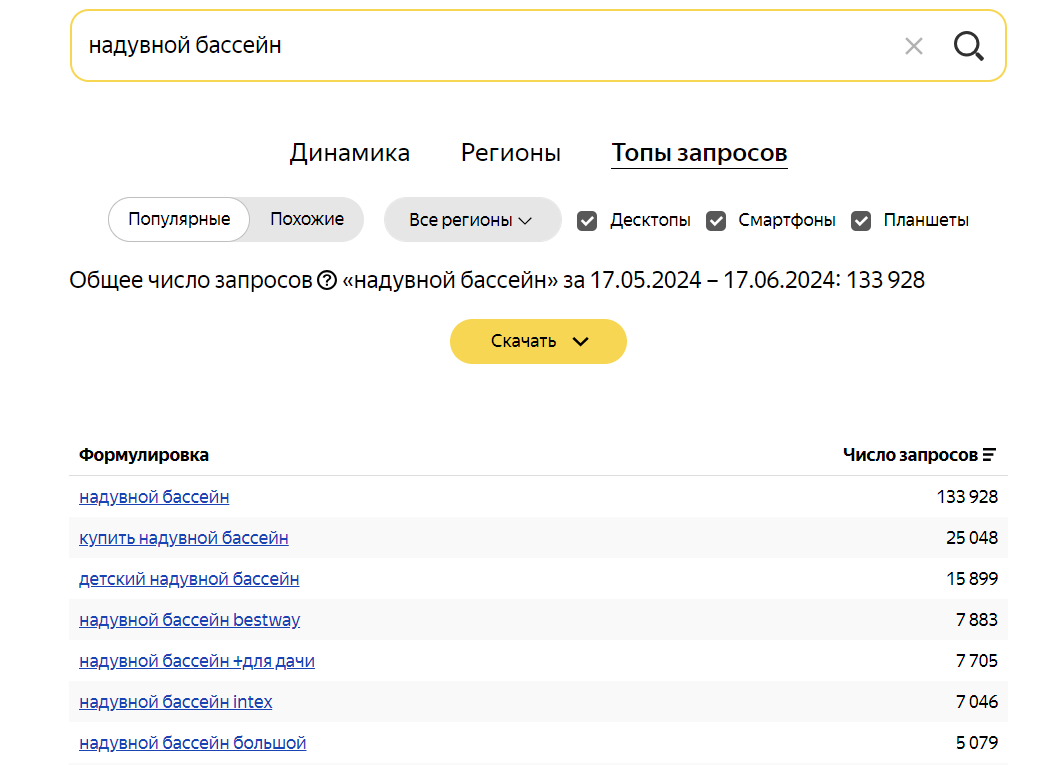Open the надувной бассейн query link
The image size is (1058, 765).
[154, 497]
